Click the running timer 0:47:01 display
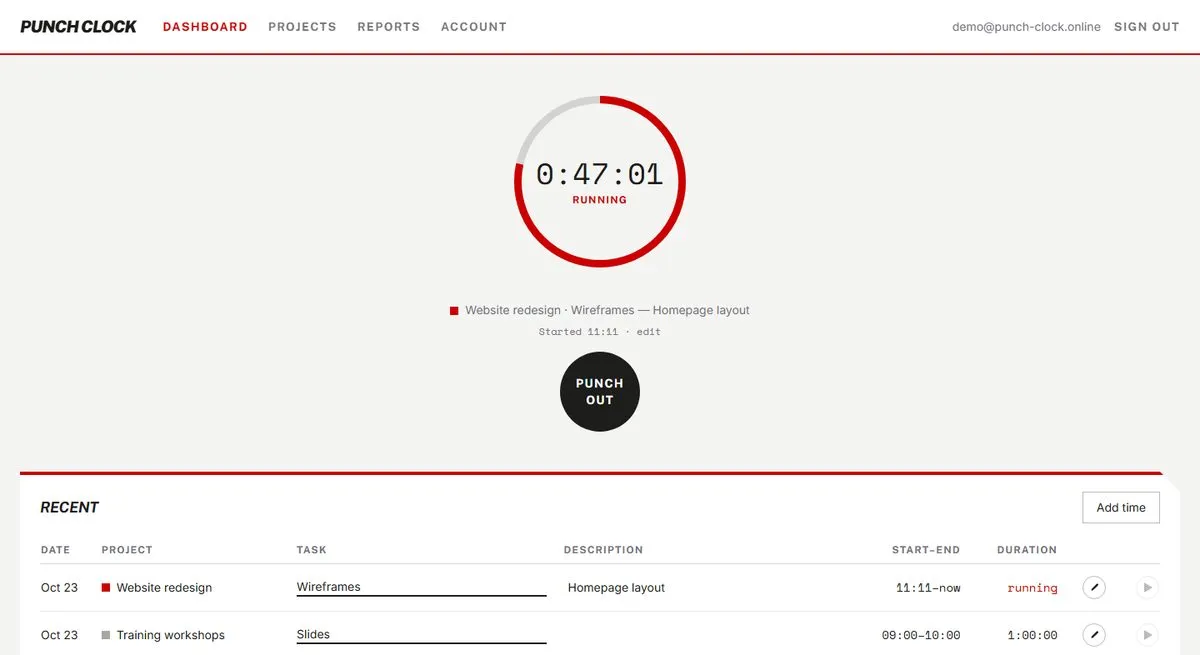This screenshot has height=655, width=1200. point(600,174)
